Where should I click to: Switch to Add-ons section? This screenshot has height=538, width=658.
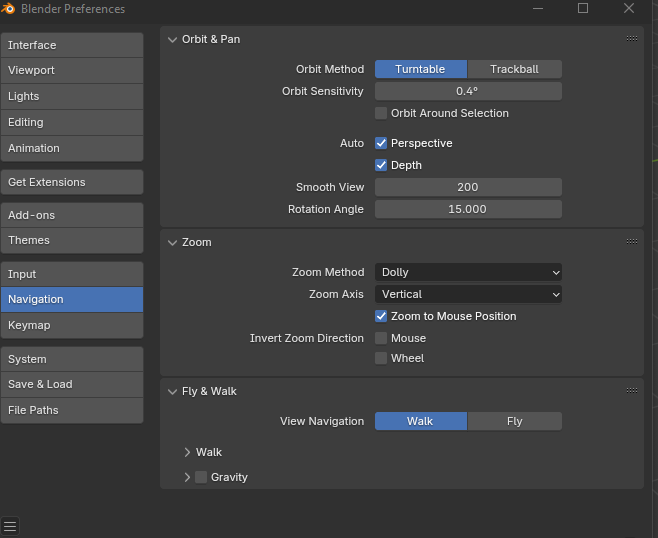[x=72, y=215]
